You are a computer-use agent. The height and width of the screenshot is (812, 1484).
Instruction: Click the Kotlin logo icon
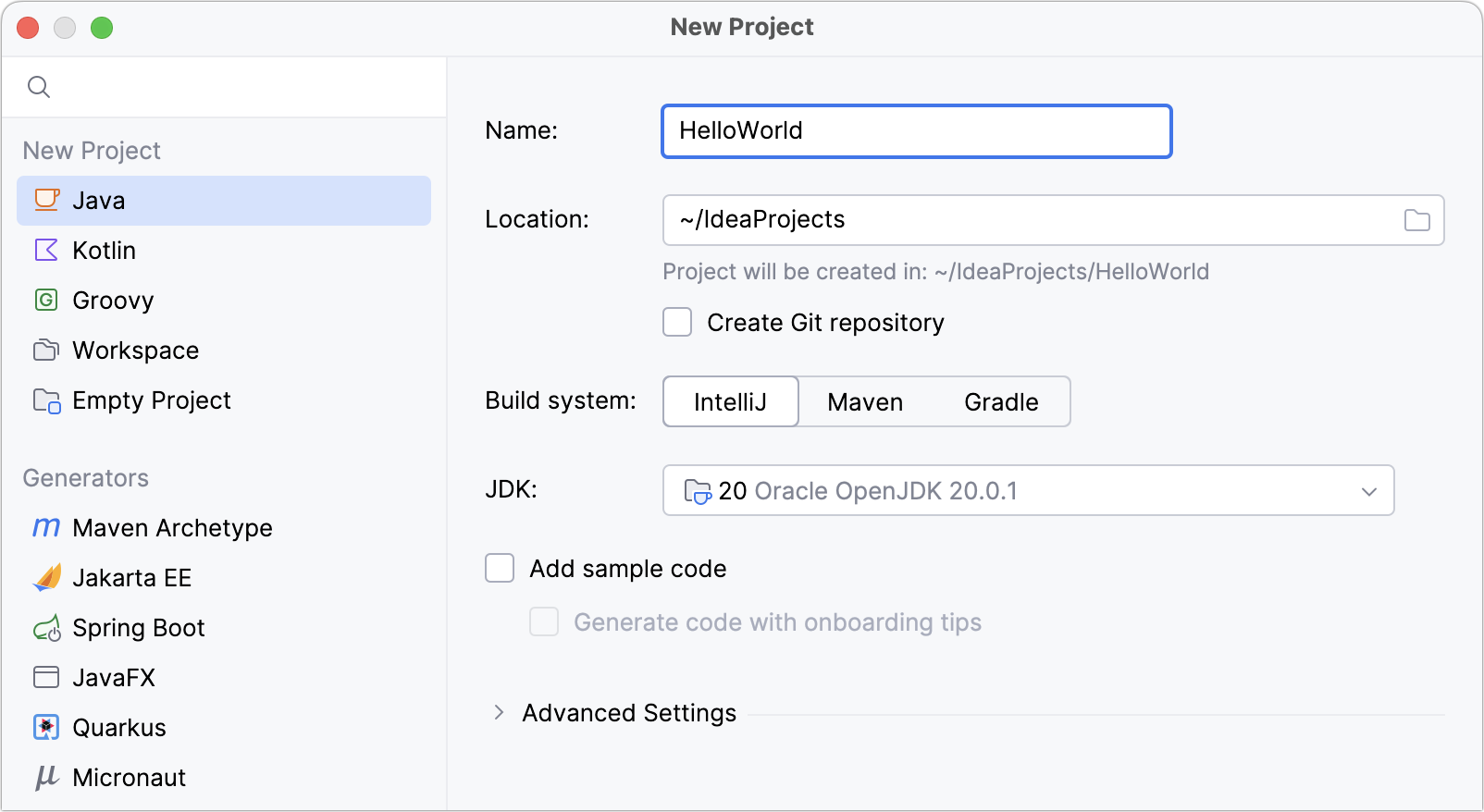[46, 250]
